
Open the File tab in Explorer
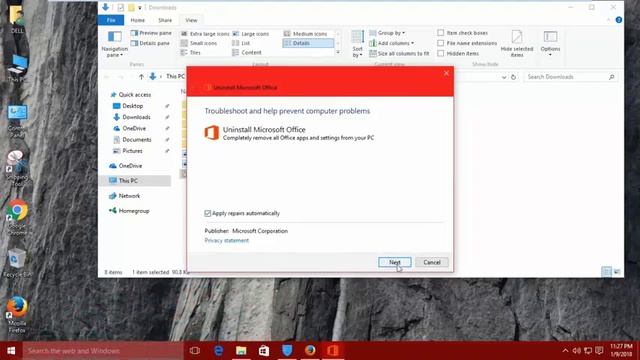(111, 20)
